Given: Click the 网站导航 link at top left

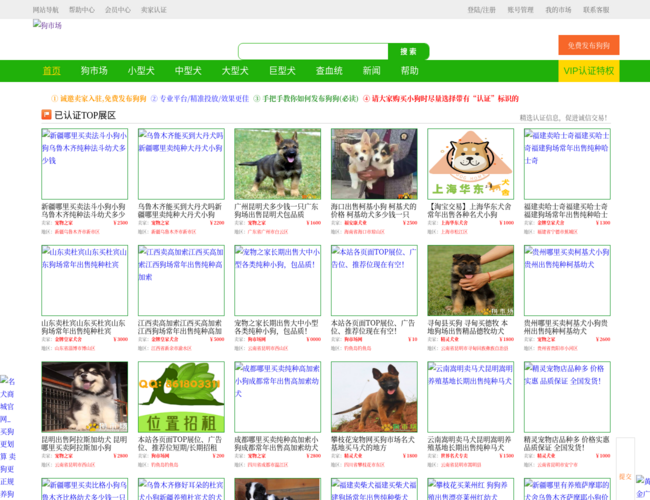Looking at the screenshot, I should pos(45,10).
